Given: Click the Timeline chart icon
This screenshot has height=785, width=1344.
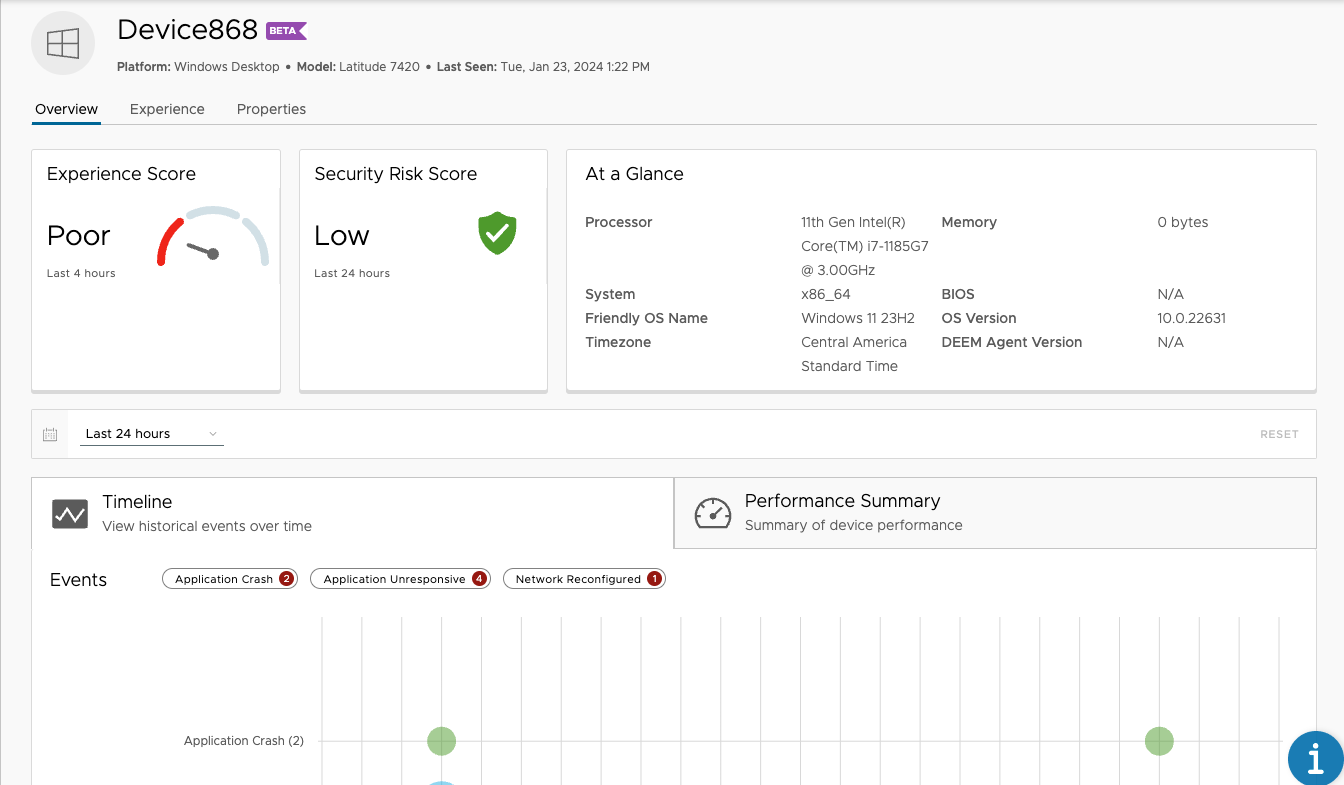Looking at the screenshot, I should (x=70, y=514).
